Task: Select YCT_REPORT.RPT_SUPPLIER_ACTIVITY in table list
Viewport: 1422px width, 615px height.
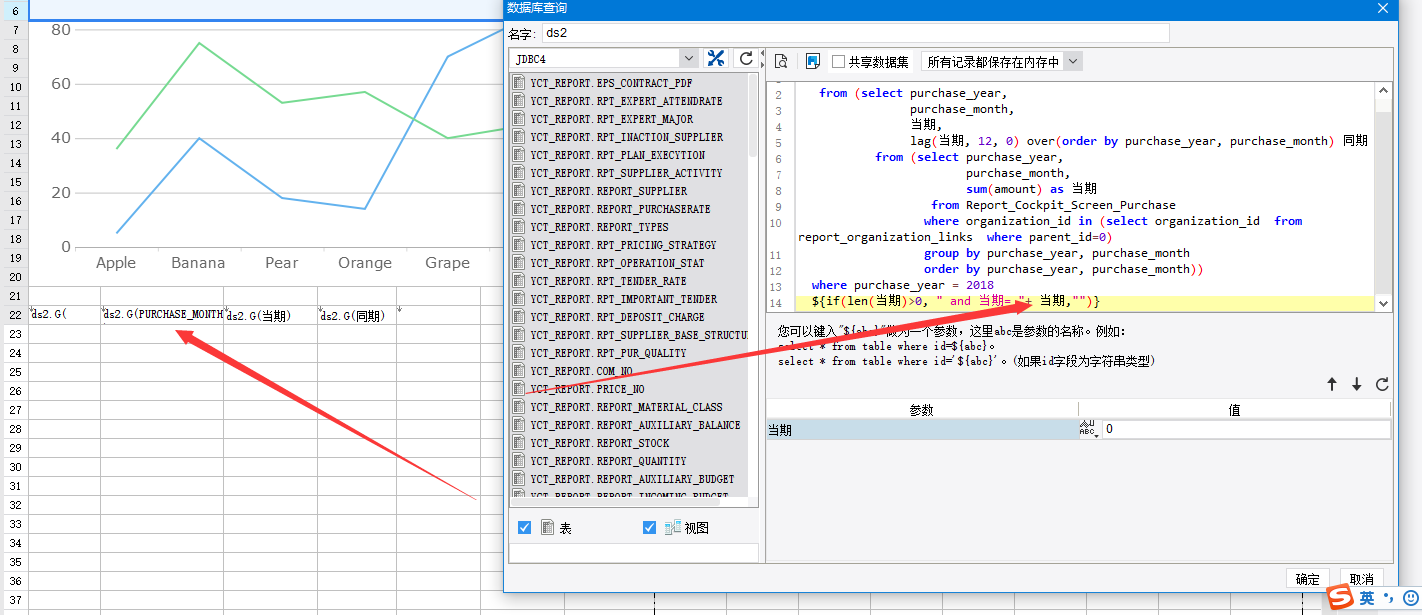Action: click(x=627, y=173)
